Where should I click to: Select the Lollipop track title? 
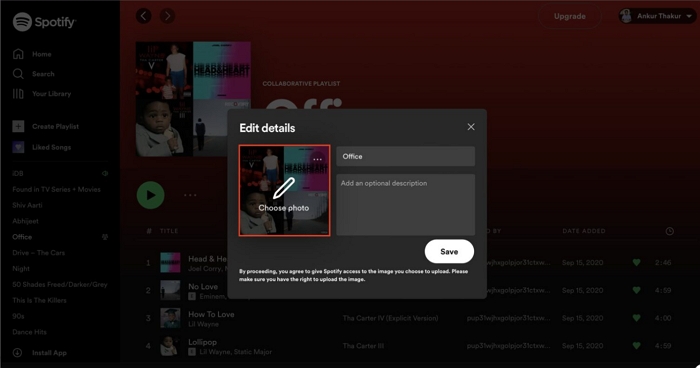click(202, 342)
